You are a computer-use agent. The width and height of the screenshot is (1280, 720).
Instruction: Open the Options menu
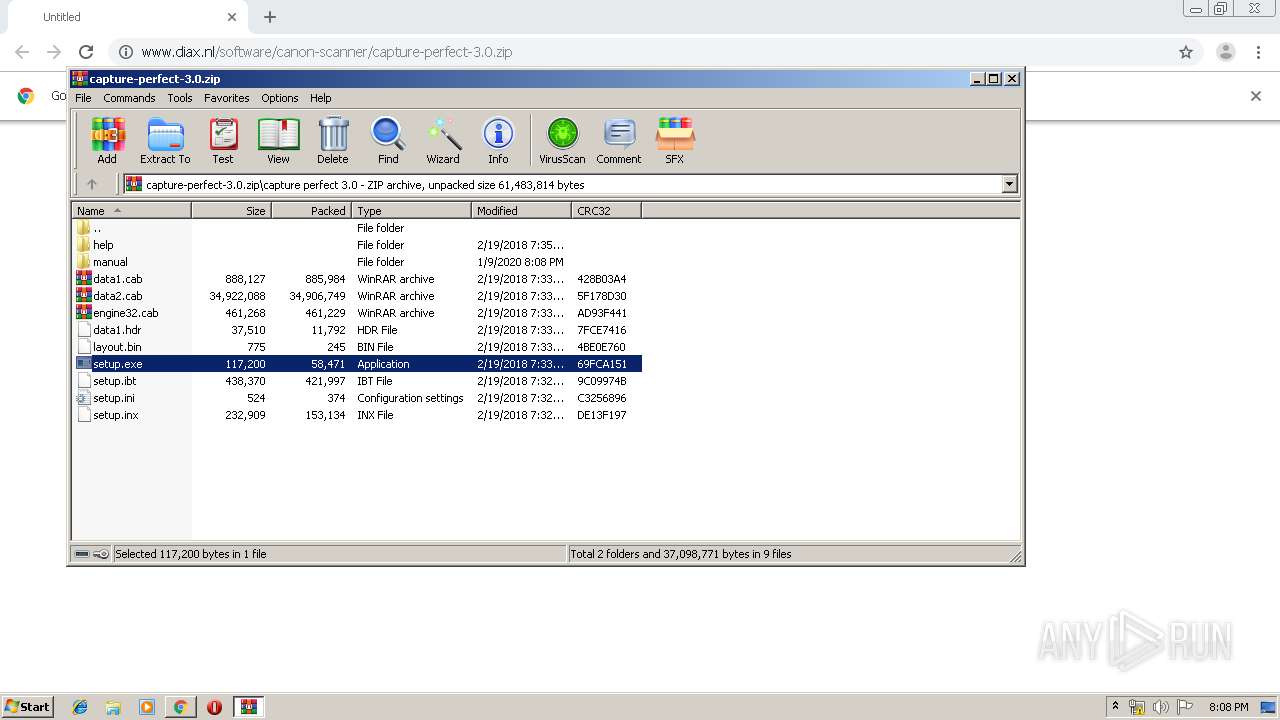(x=280, y=98)
